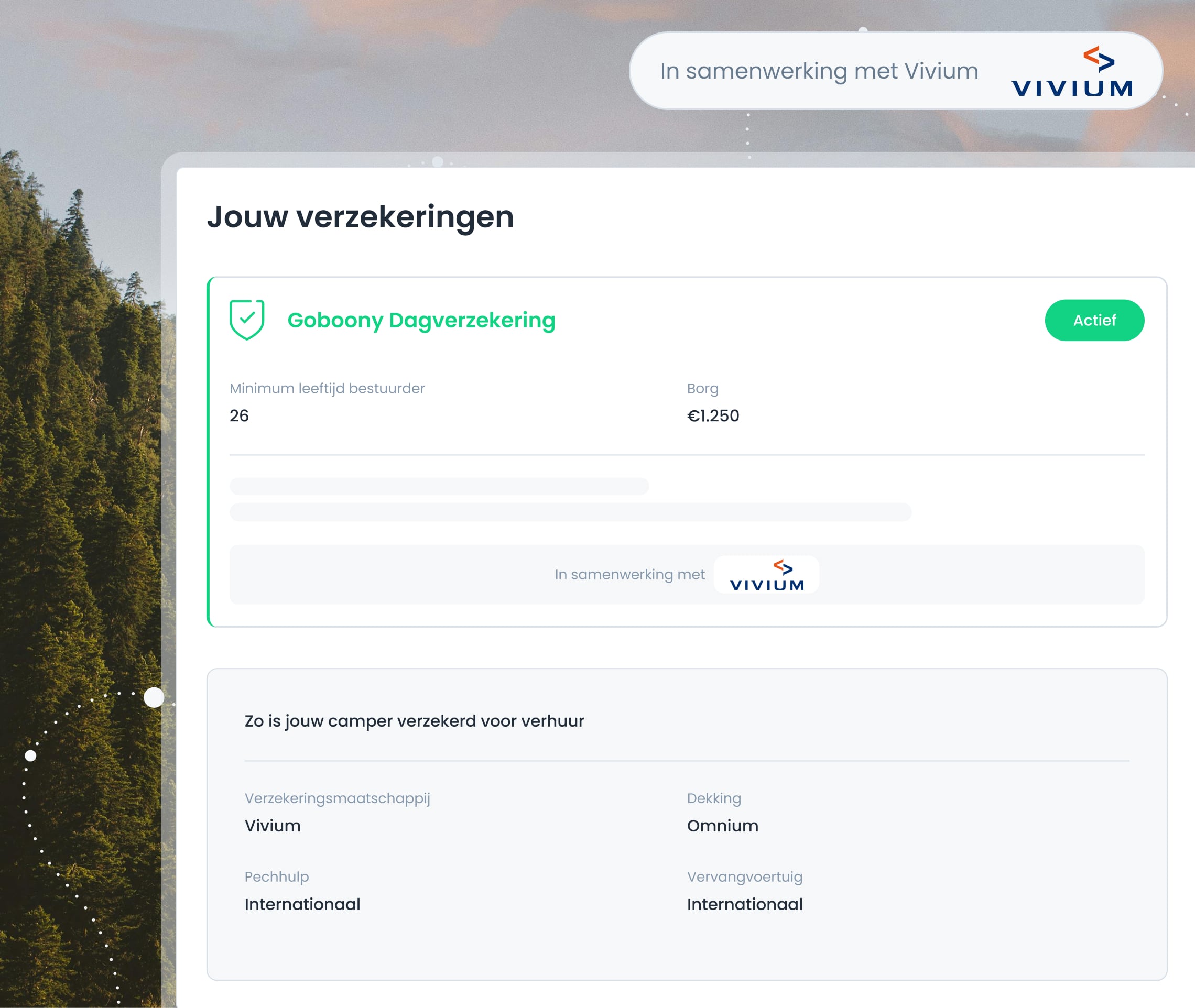
Task: Select the Jouw verzekeringen heading
Action: click(x=360, y=217)
